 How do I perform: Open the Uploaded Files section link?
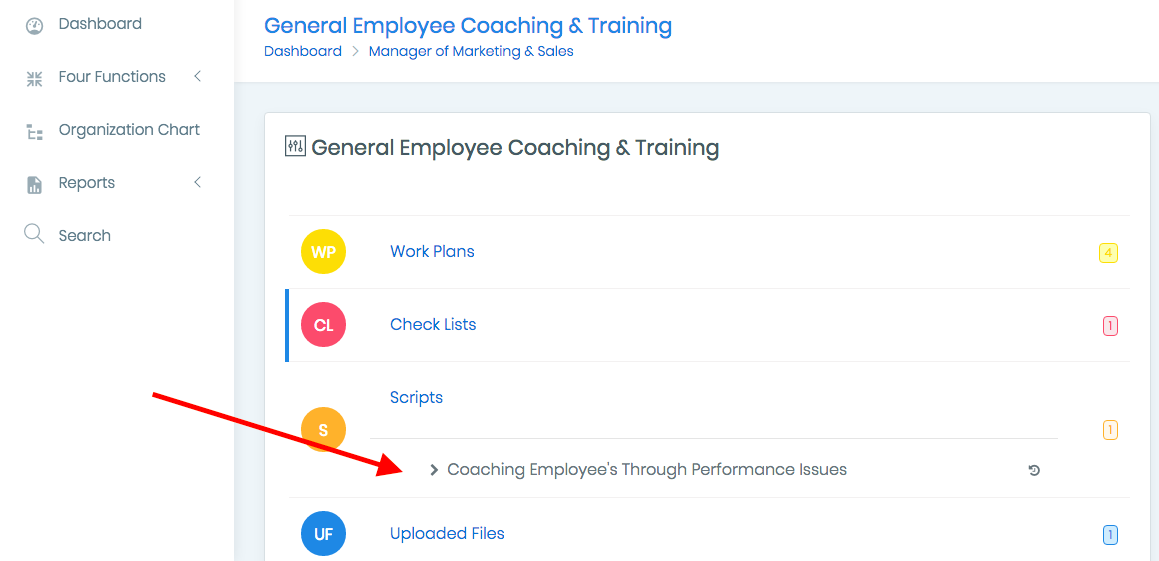(x=447, y=533)
